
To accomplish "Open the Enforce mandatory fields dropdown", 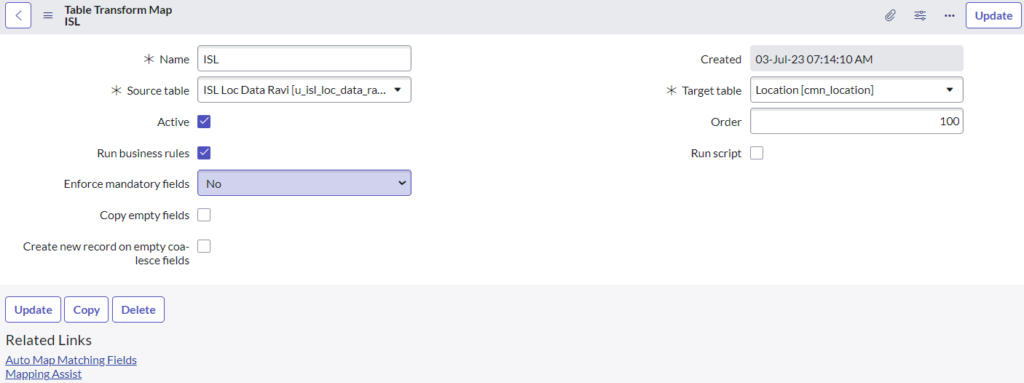I will pyautogui.click(x=304, y=184).
